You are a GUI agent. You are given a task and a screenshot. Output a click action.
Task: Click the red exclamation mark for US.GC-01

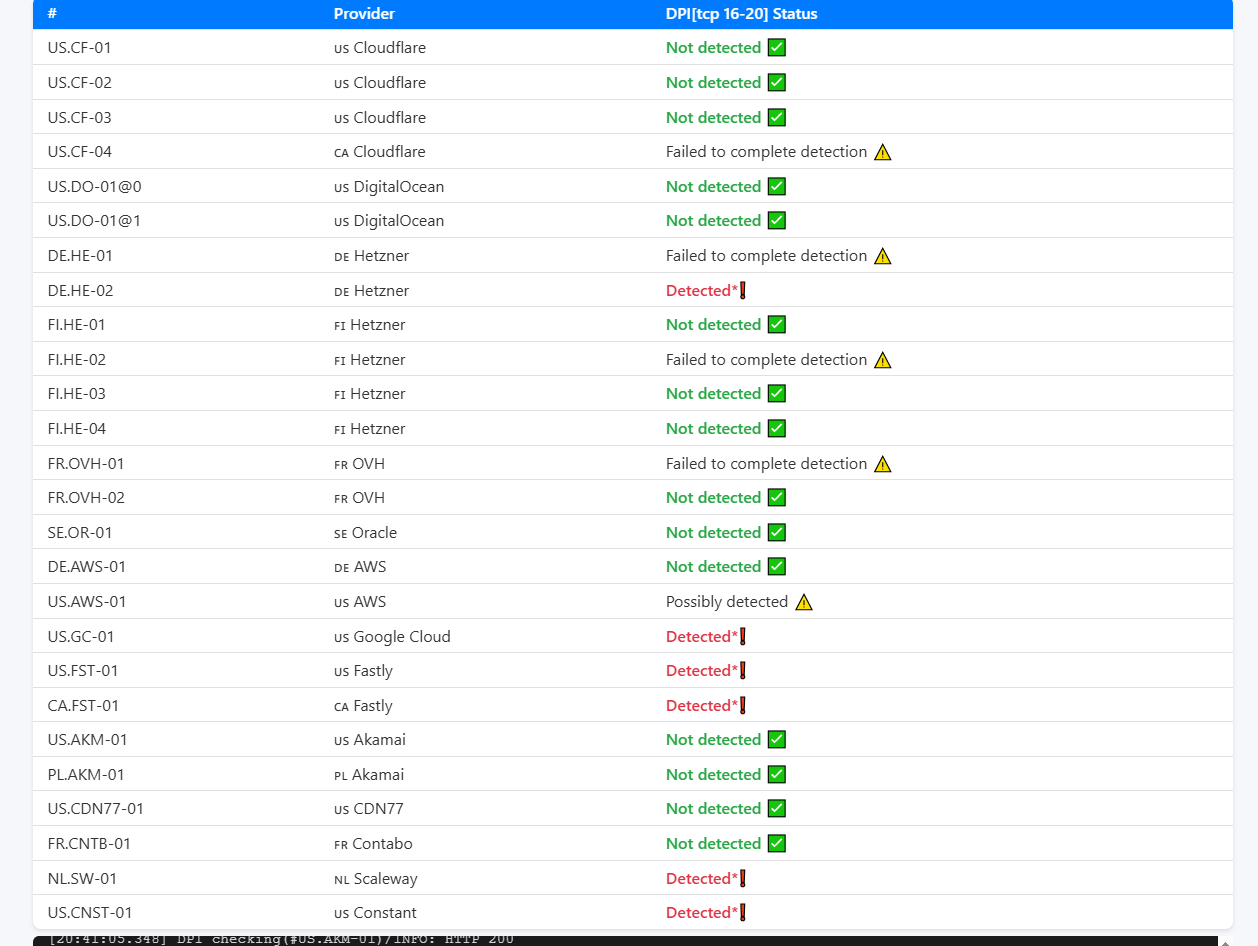click(743, 636)
